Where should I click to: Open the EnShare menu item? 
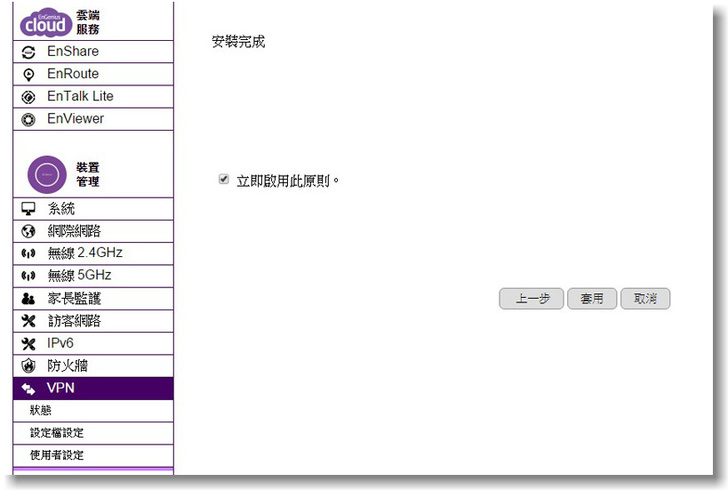[93, 52]
